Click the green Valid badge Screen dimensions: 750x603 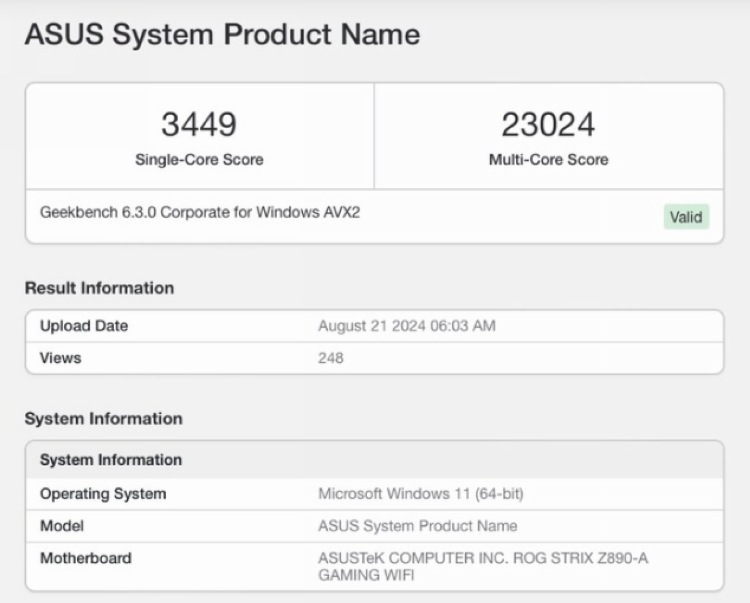click(x=686, y=217)
